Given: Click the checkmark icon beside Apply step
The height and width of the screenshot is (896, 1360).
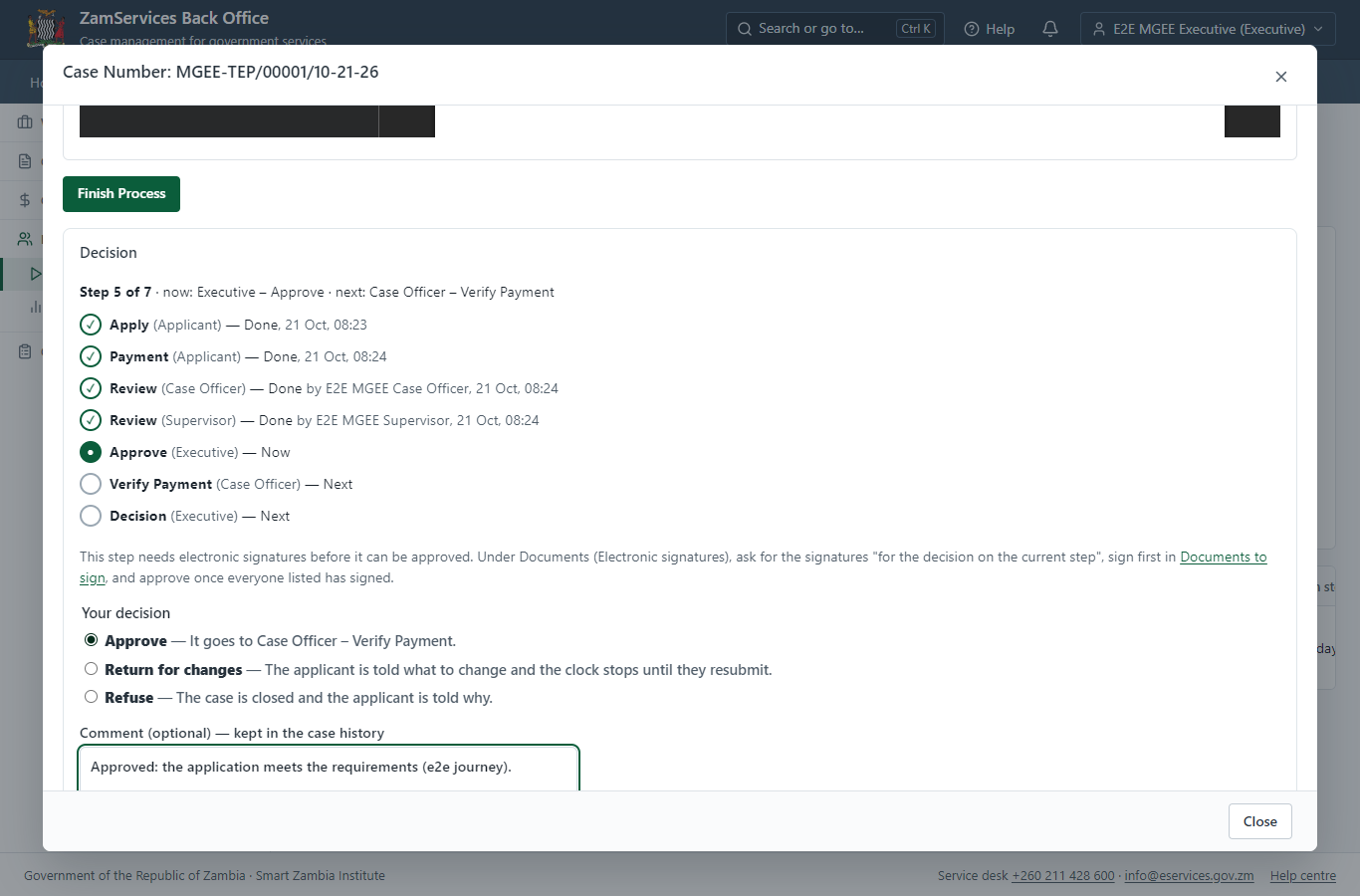Looking at the screenshot, I should pyautogui.click(x=91, y=325).
